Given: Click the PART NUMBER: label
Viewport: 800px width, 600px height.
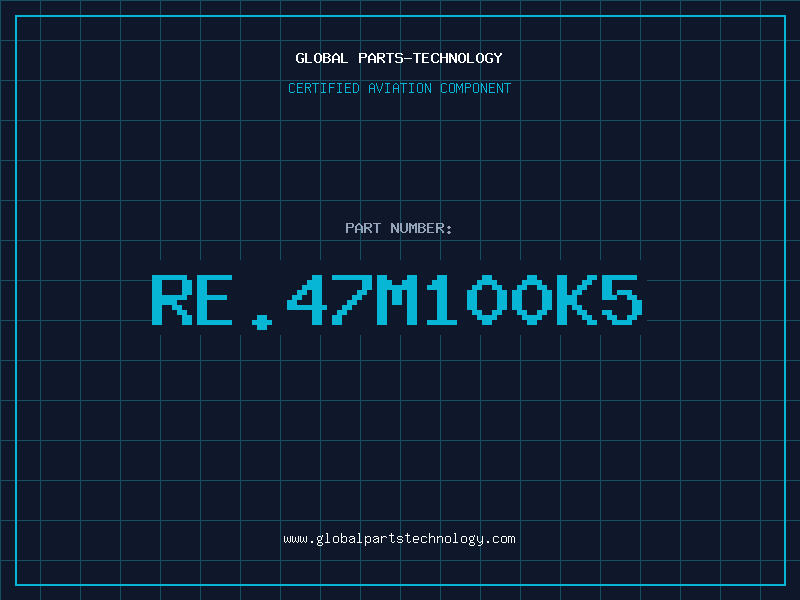Looking at the screenshot, I should 399,228.
